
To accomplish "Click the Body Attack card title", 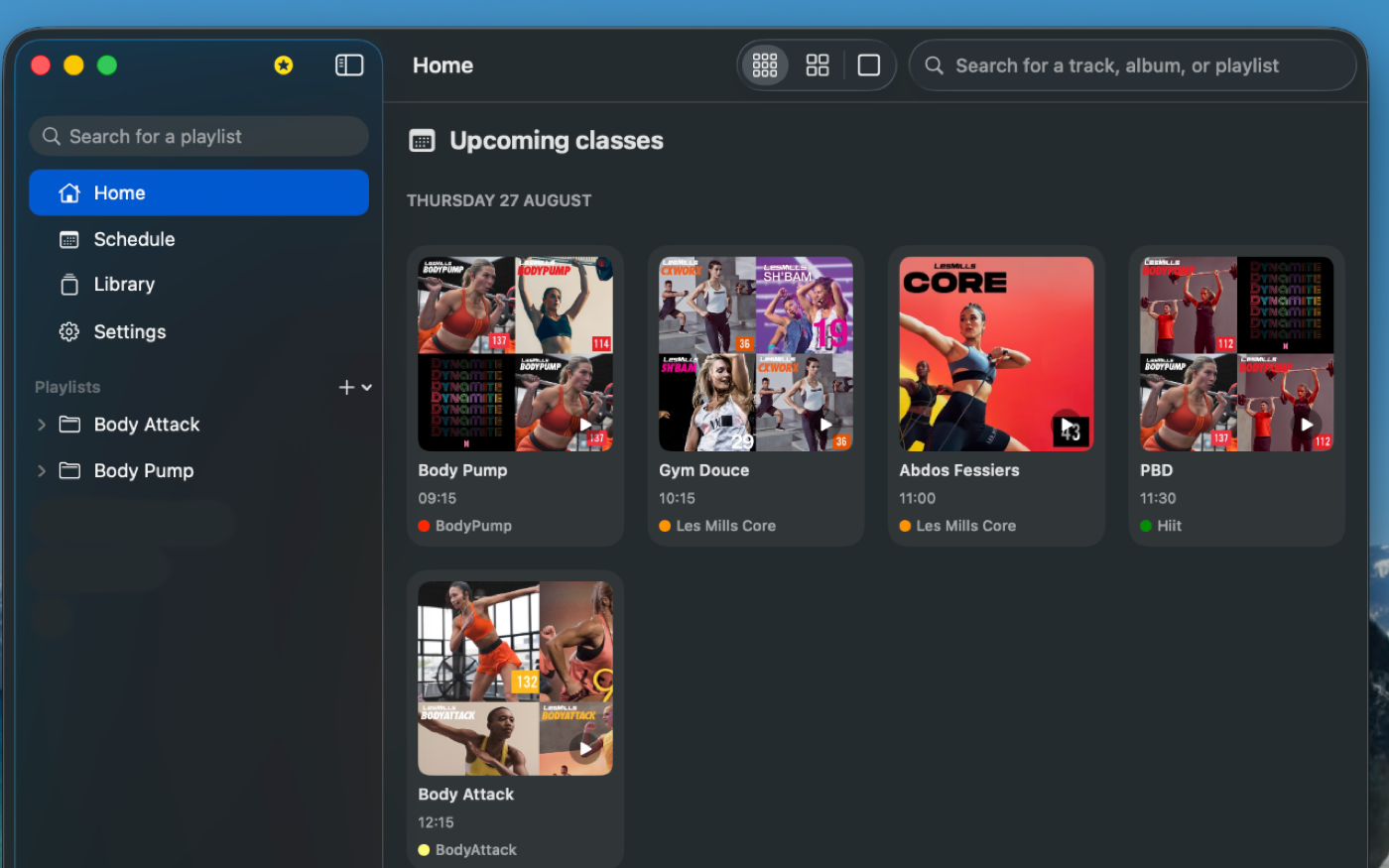I will tap(465, 795).
